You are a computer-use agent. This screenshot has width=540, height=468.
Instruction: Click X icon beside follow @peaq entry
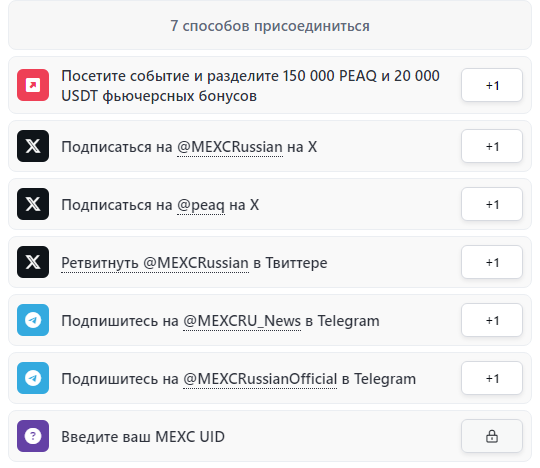33,204
